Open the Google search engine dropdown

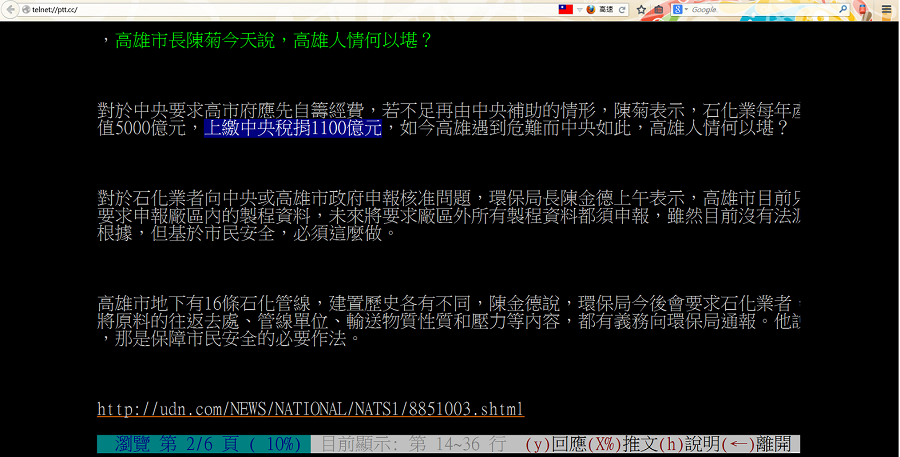[x=680, y=10]
